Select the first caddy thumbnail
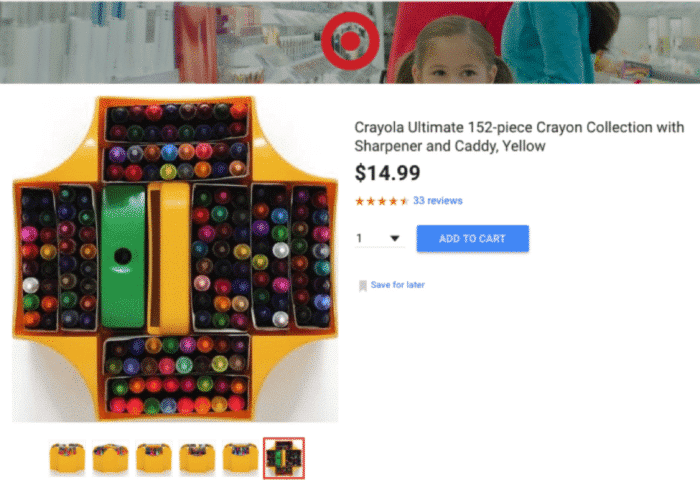Image resolution: width=700 pixels, height=480 pixels. pyautogui.click(x=67, y=458)
